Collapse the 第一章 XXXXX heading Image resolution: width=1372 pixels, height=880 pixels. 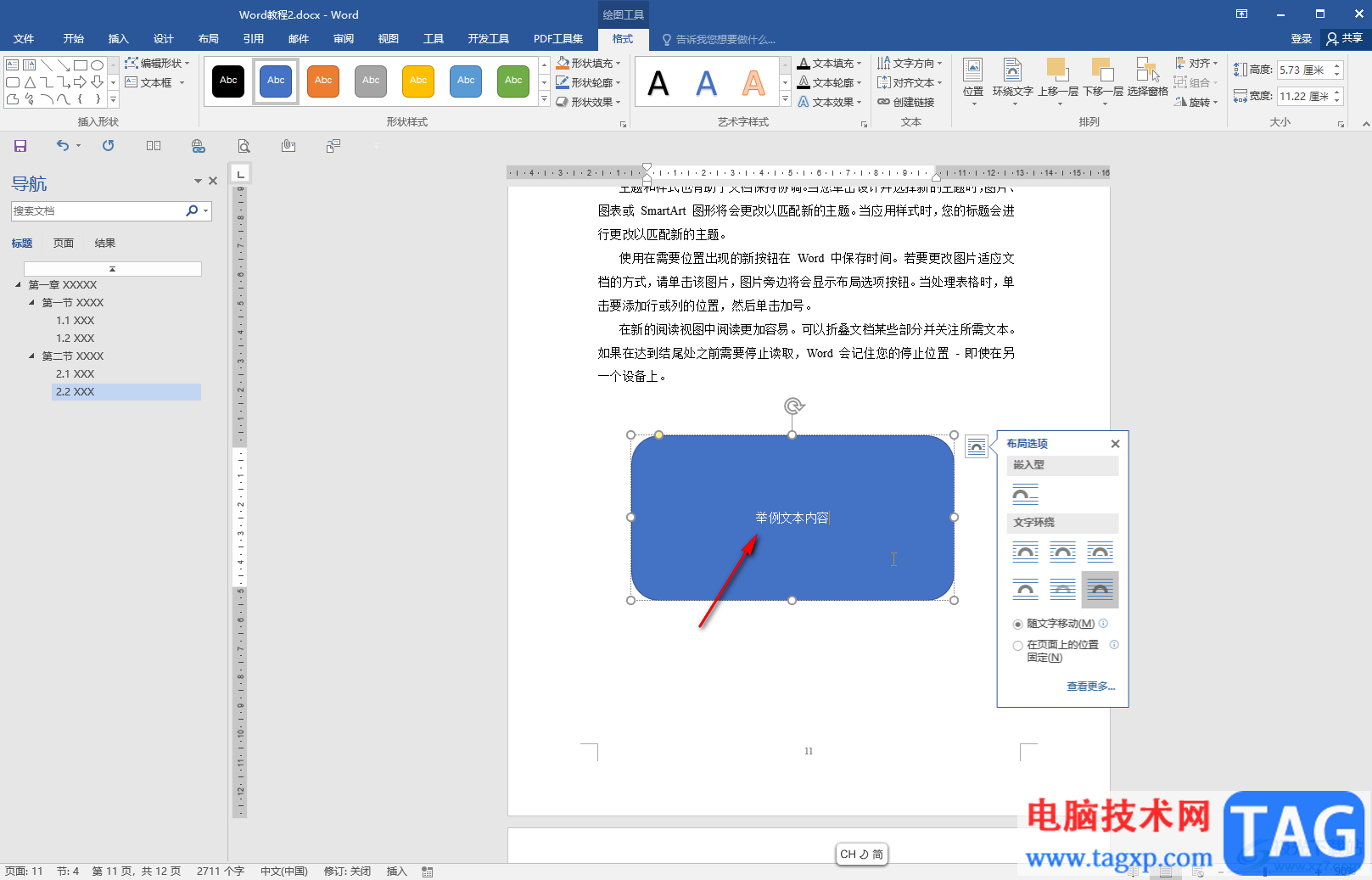coord(19,285)
